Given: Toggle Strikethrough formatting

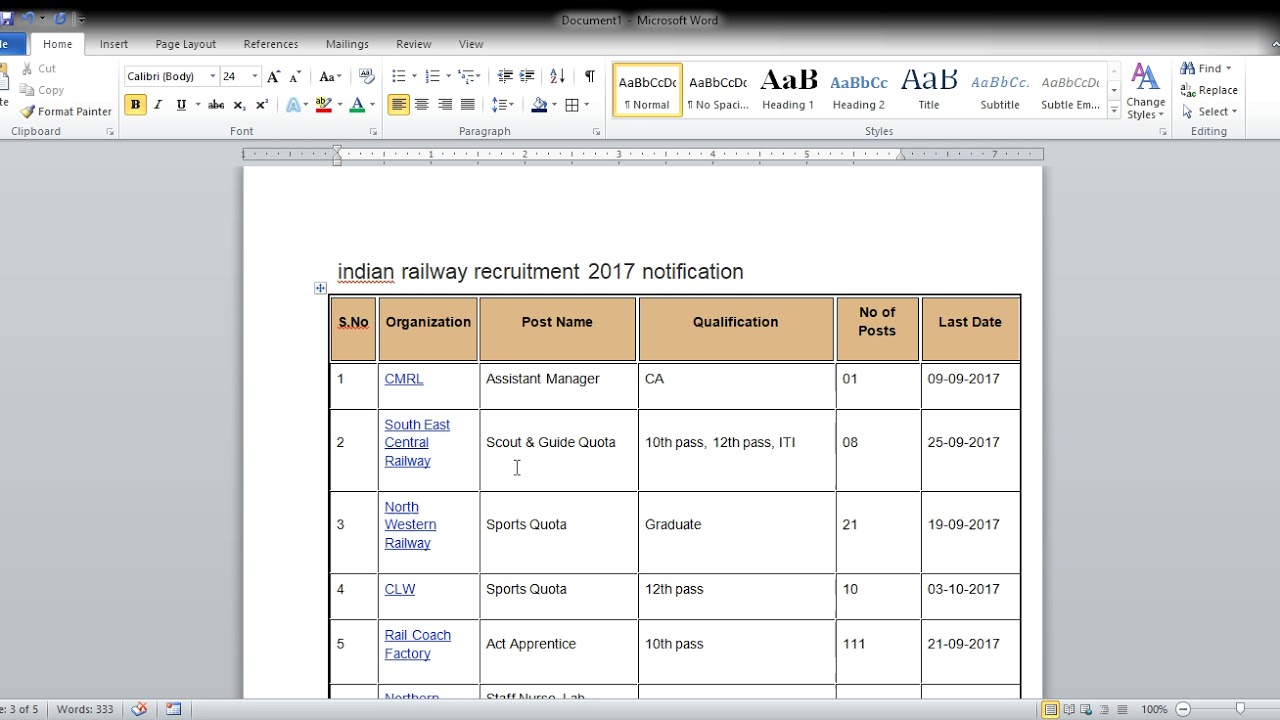Looking at the screenshot, I should click(216, 105).
